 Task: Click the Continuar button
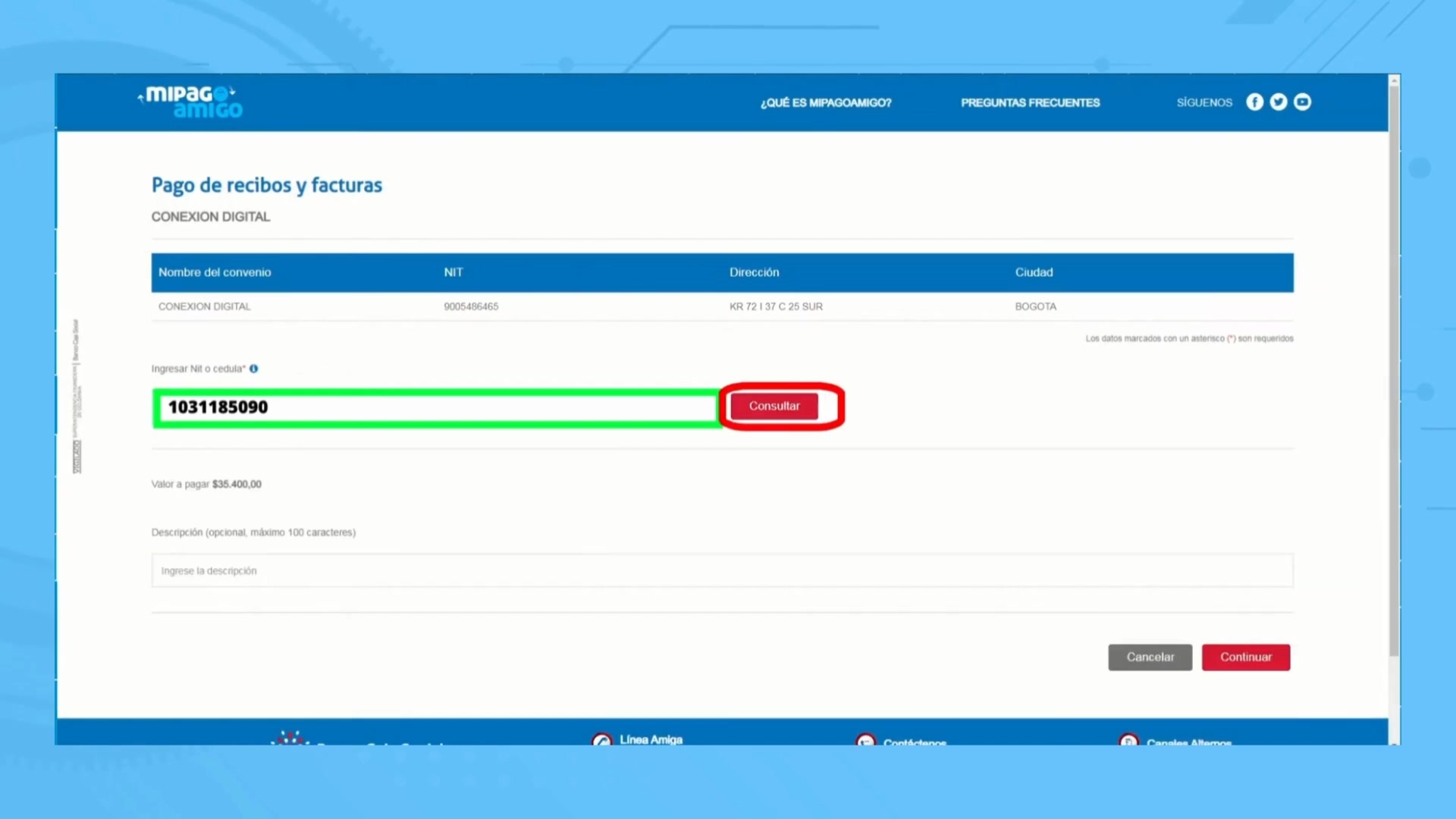(x=1246, y=657)
